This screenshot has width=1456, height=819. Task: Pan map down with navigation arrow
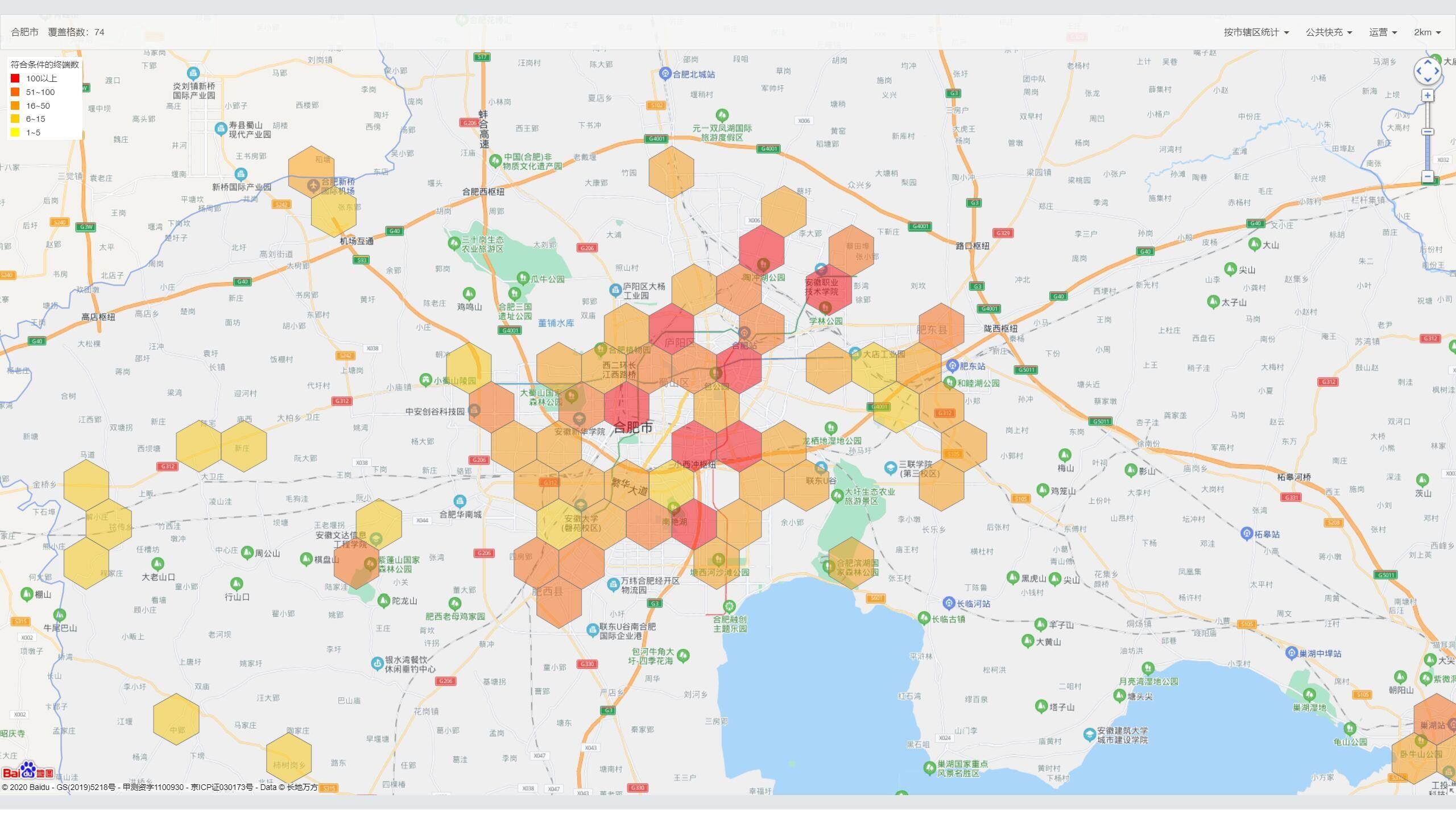pos(1428,80)
